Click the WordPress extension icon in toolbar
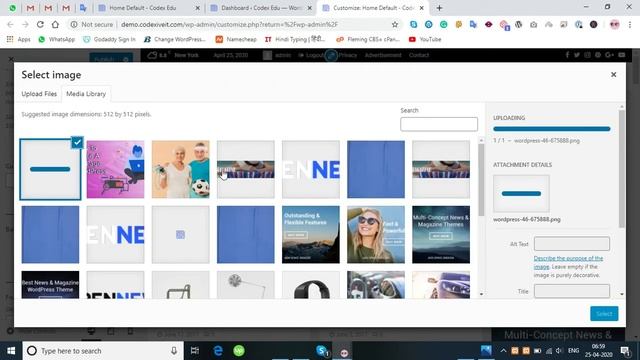 [518, 24]
